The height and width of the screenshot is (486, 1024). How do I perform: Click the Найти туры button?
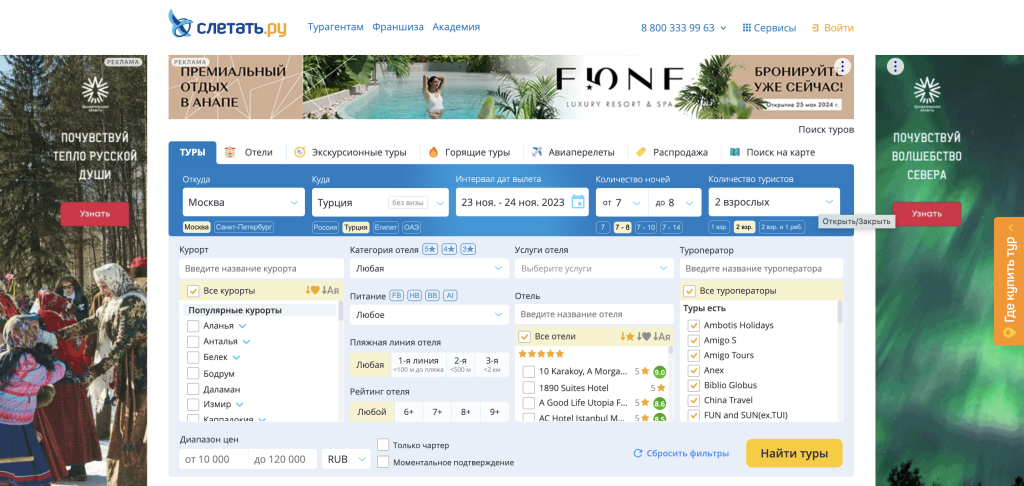pos(794,453)
